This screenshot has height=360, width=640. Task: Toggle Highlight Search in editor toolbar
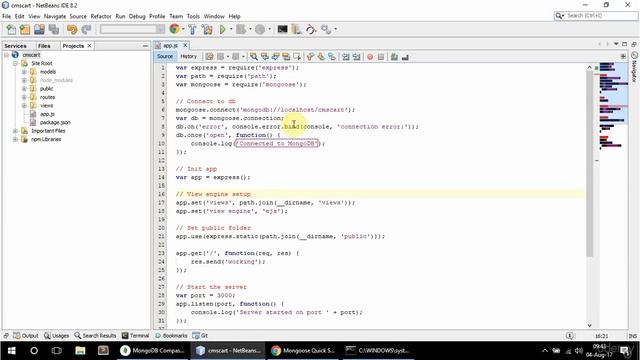pyautogui.click(x=286, y=57)
